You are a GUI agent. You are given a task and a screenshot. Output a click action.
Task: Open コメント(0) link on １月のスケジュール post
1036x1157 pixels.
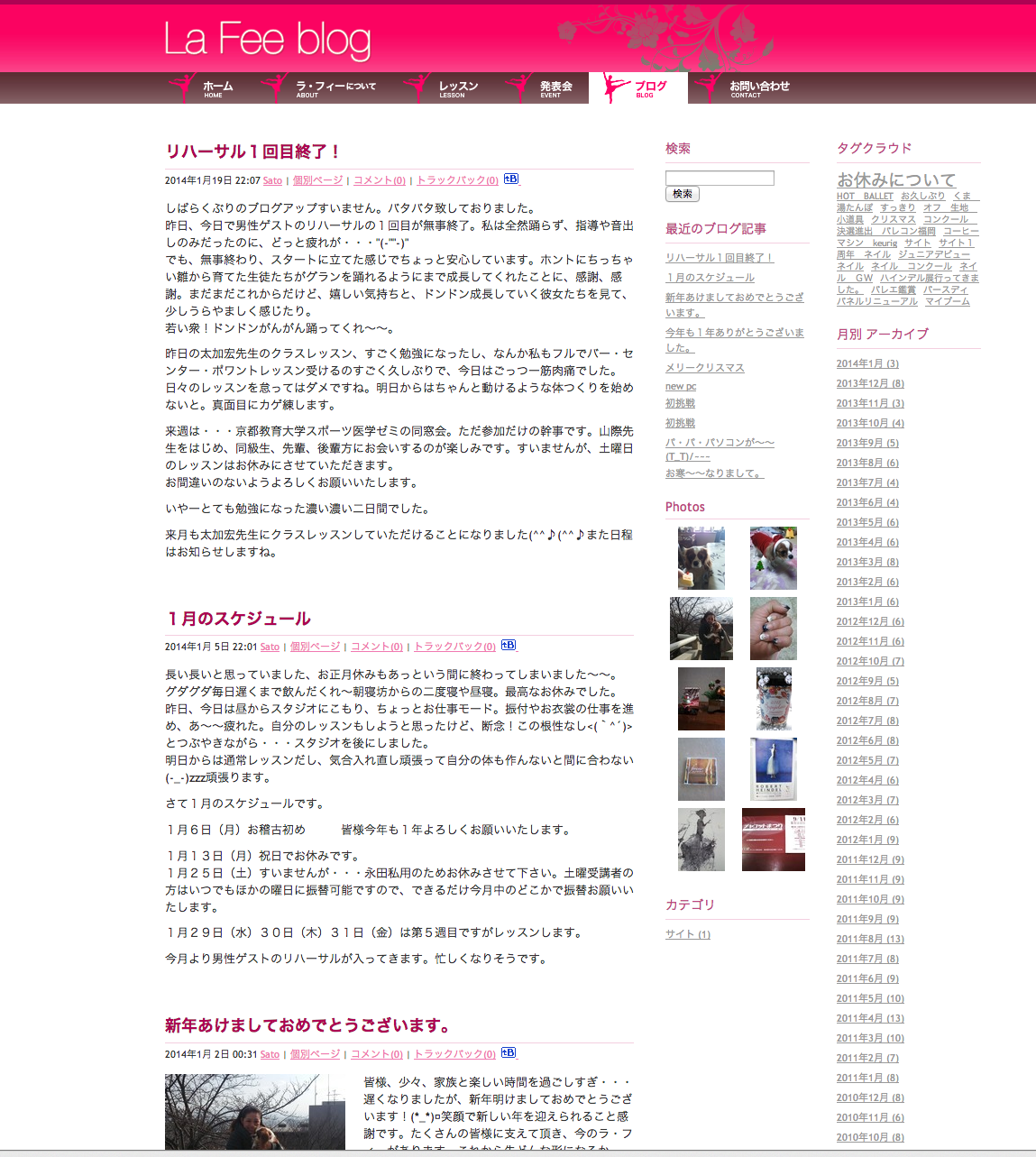(376, 647)
